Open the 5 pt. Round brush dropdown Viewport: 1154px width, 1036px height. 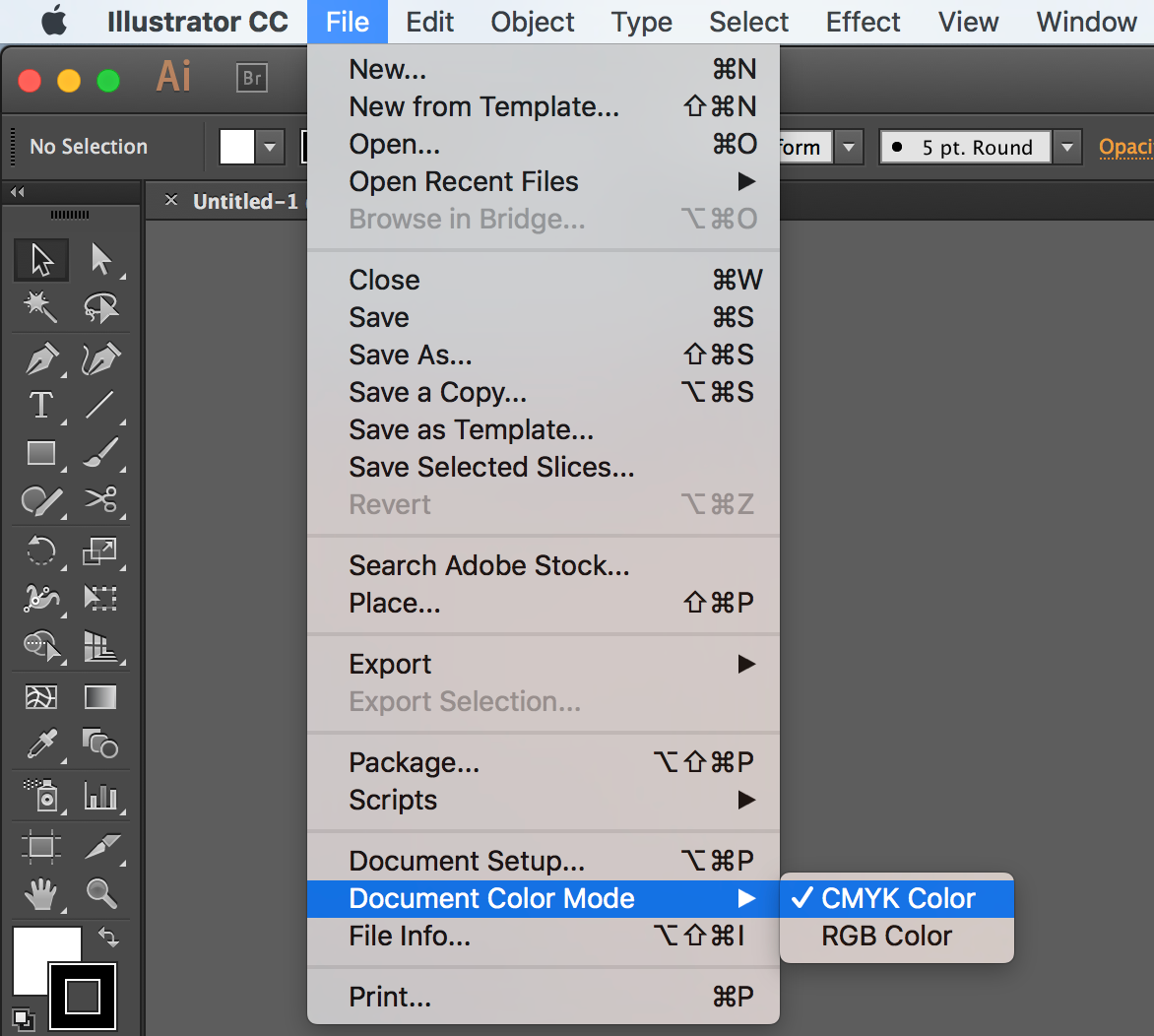(1067, 148)
